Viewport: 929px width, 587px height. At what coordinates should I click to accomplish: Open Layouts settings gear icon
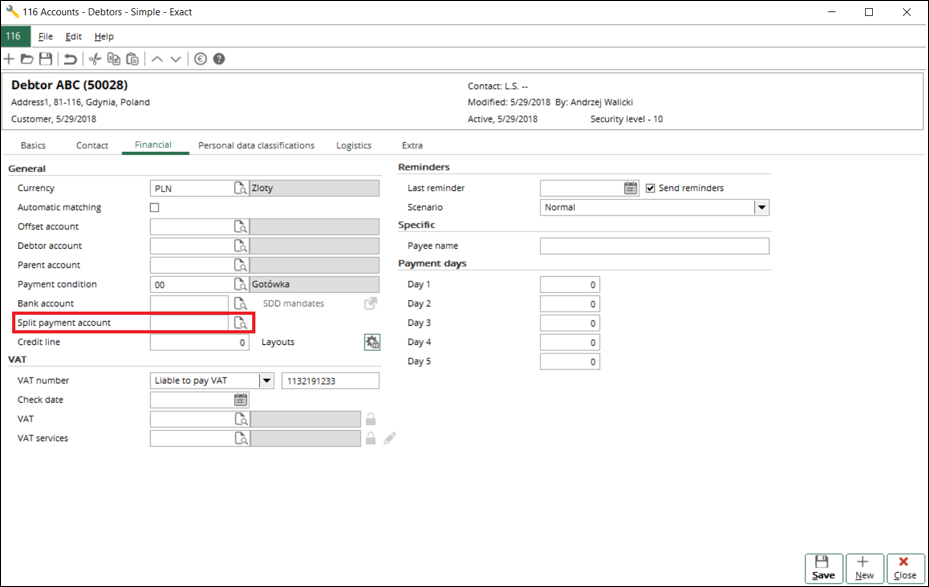click(372, 342)
